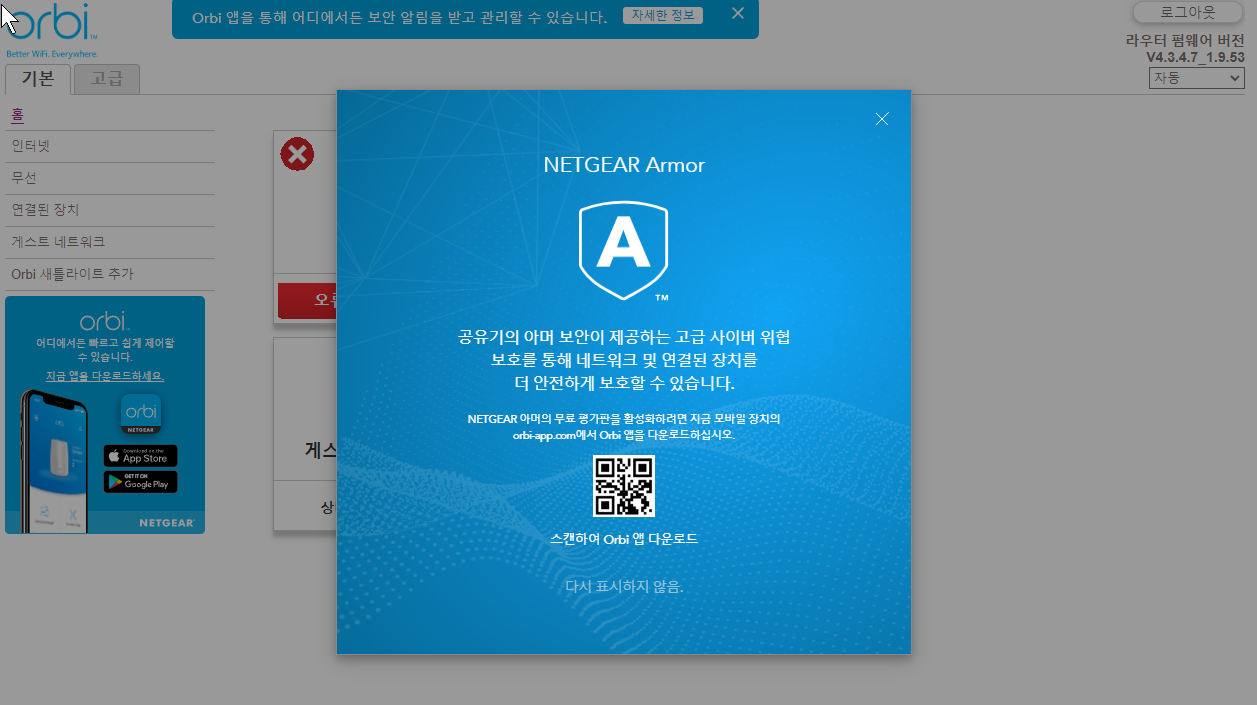The height and width of the screenshot is (705, 1257).
Task: Click the NETGEAR Armor shield logo
Action: click(x=624, y=252)
